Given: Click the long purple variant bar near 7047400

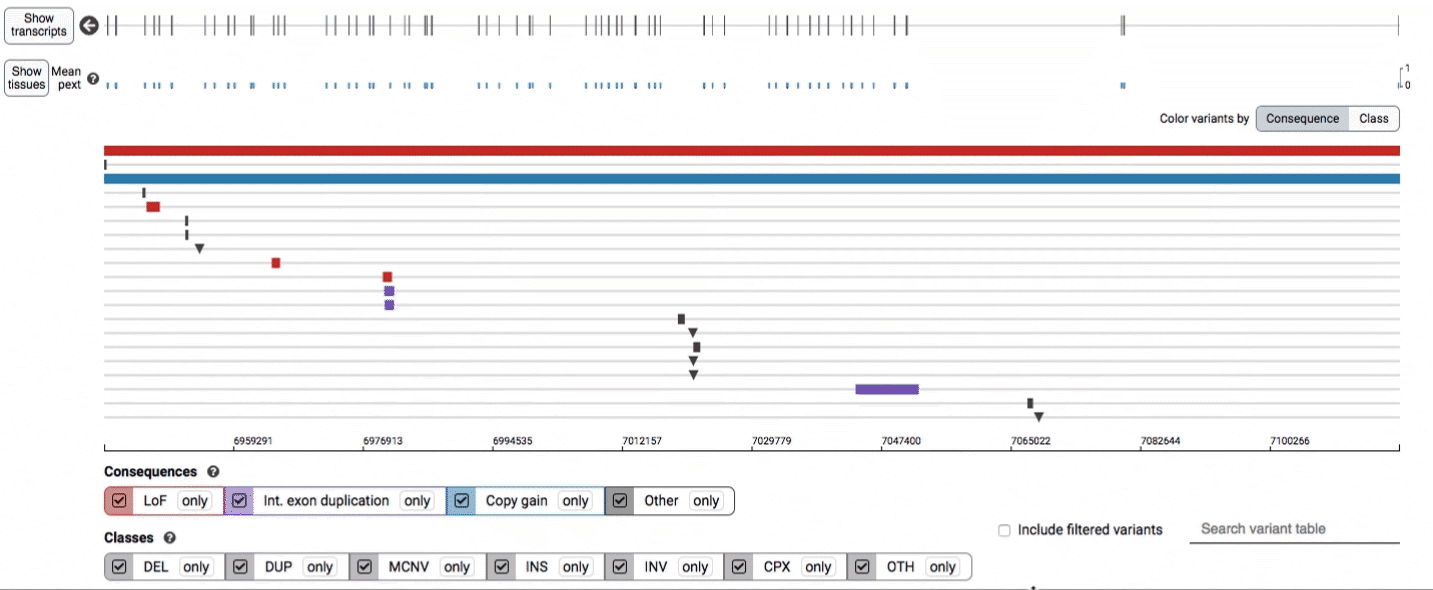Looking at the screenshot, I should [886, 389].
